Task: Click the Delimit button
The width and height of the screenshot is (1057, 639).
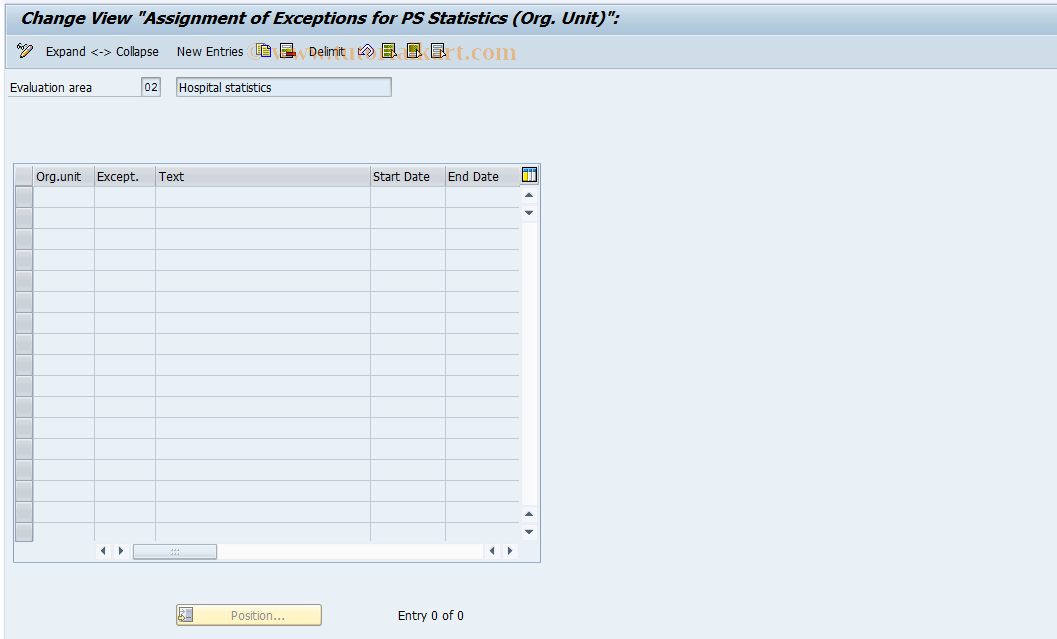Action: [327, 51]
